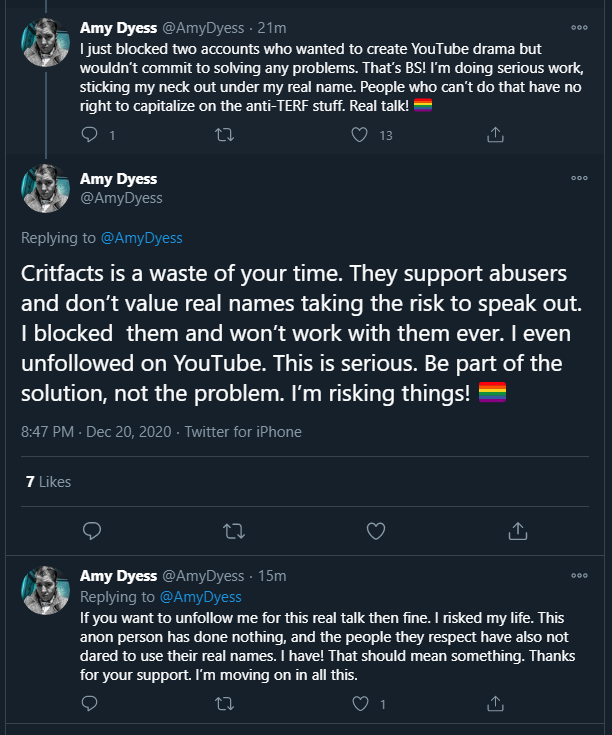Click the 8:47 PM Dec 20, 2020 timestamp
612x735 pixels.
(96, 432)
